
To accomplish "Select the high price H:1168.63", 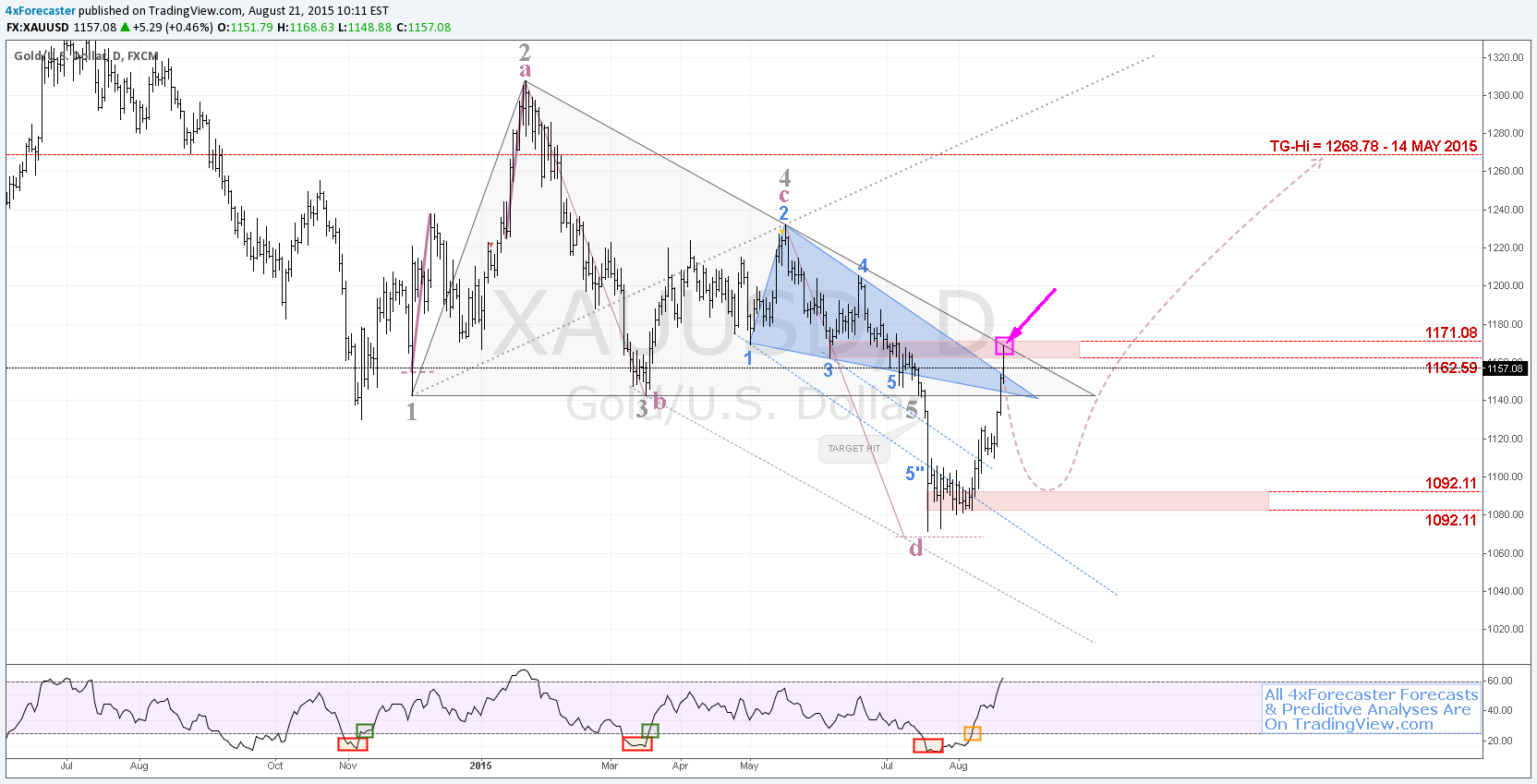I will tap(306, 28).
